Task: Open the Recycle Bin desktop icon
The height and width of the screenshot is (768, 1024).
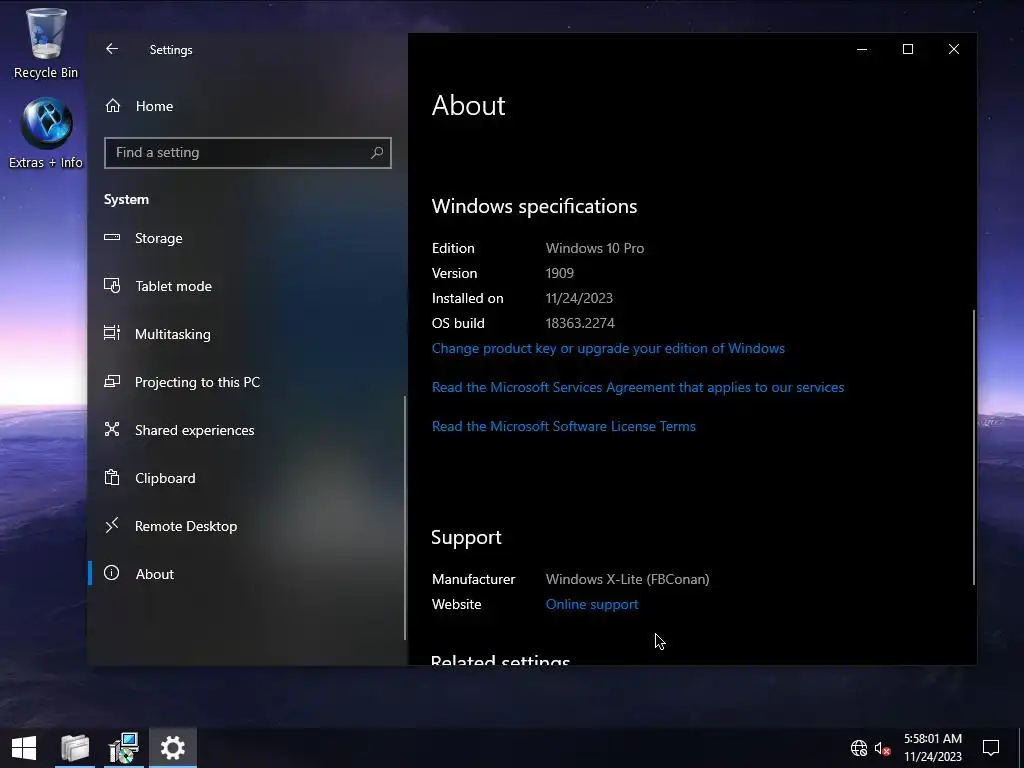Action: coord(46,43)
